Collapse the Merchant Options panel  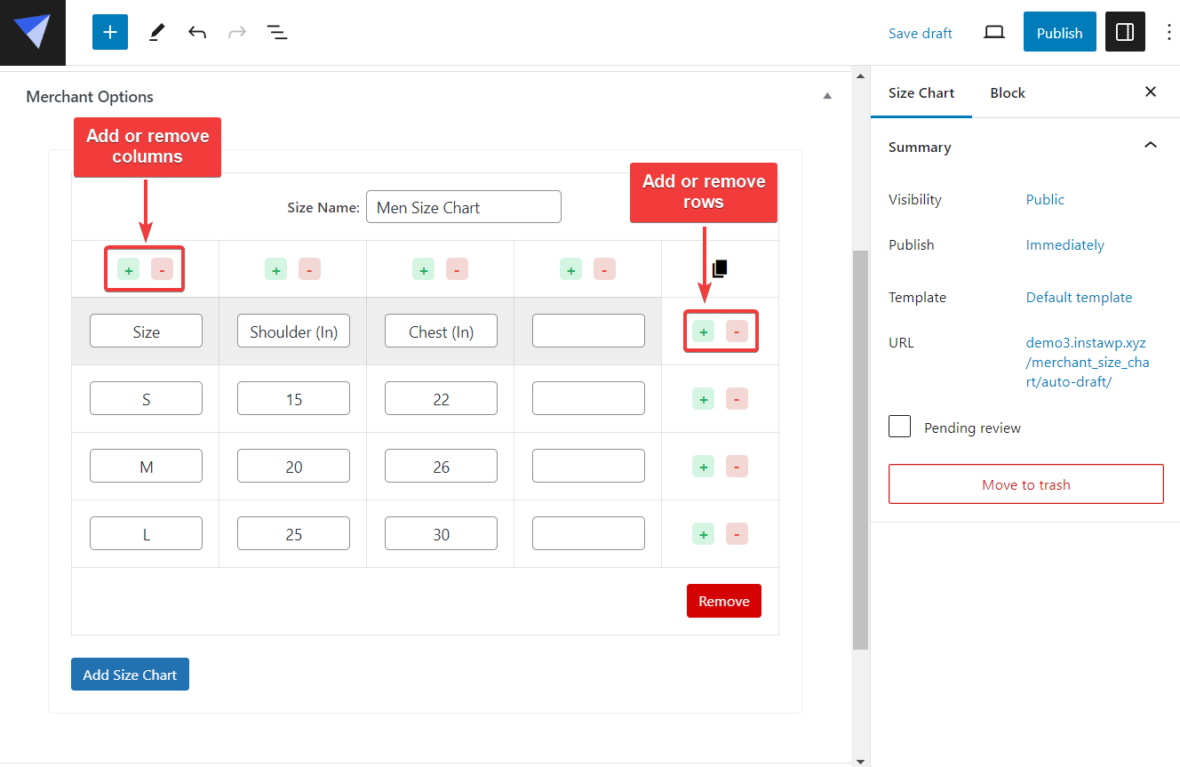[x=827, y=95]
